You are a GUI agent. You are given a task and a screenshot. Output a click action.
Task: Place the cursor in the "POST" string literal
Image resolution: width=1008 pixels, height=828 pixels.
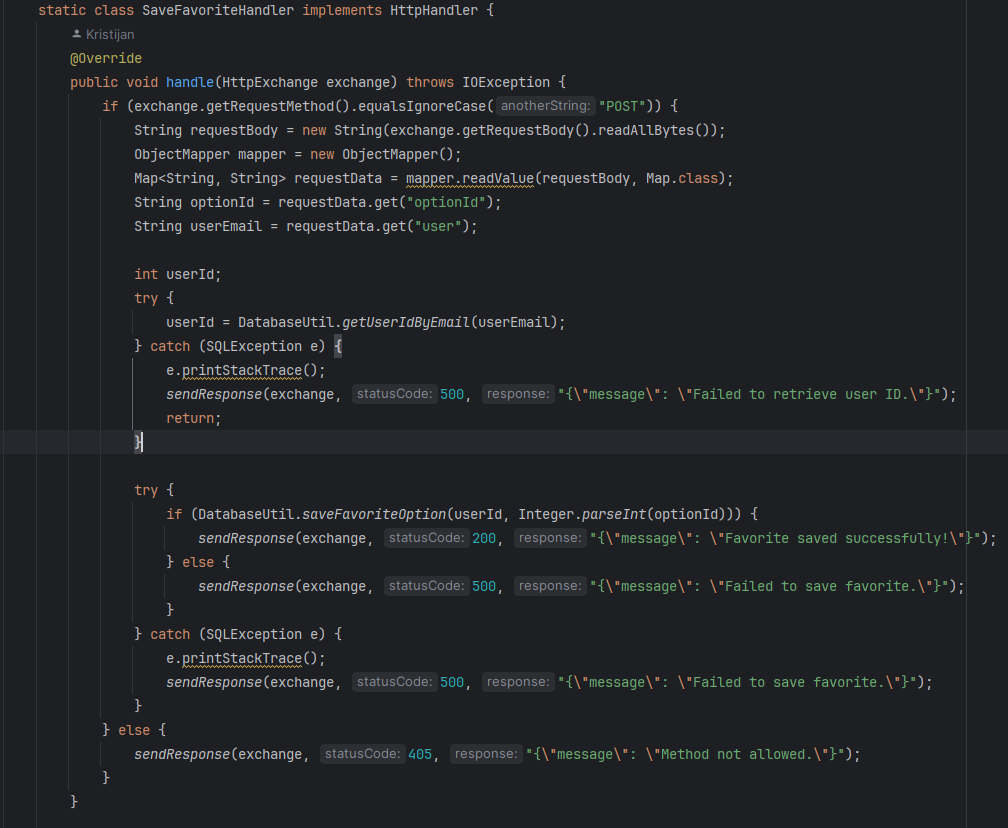click(624, 106)
